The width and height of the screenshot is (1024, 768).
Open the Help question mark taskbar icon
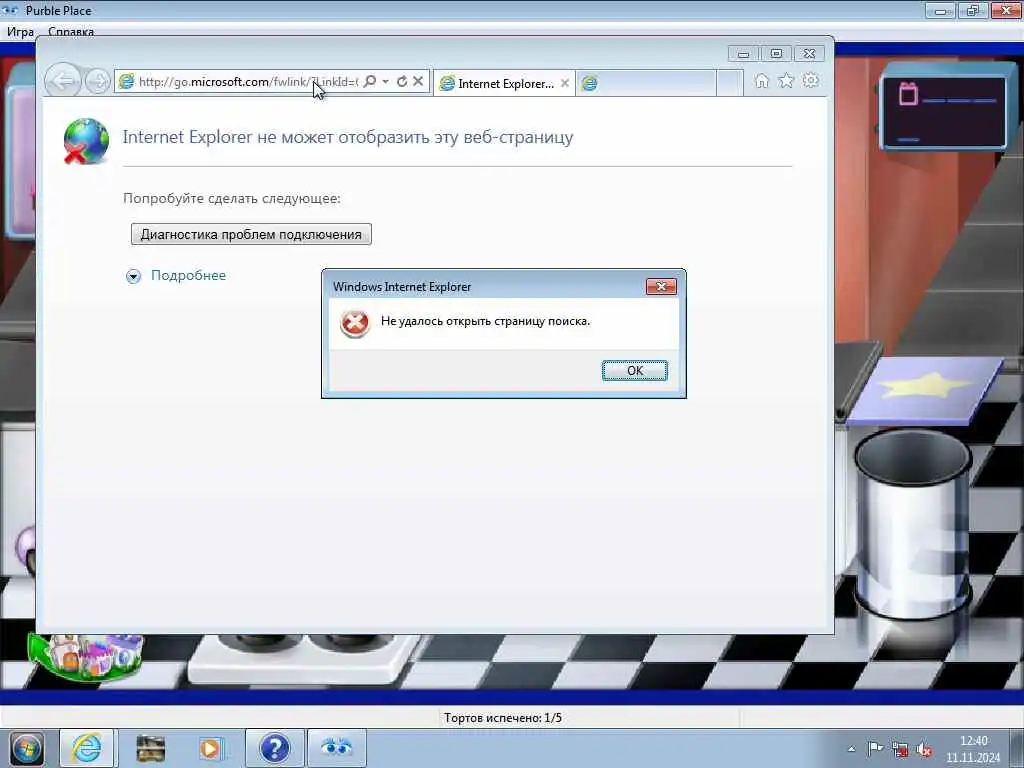pos(274,748)
